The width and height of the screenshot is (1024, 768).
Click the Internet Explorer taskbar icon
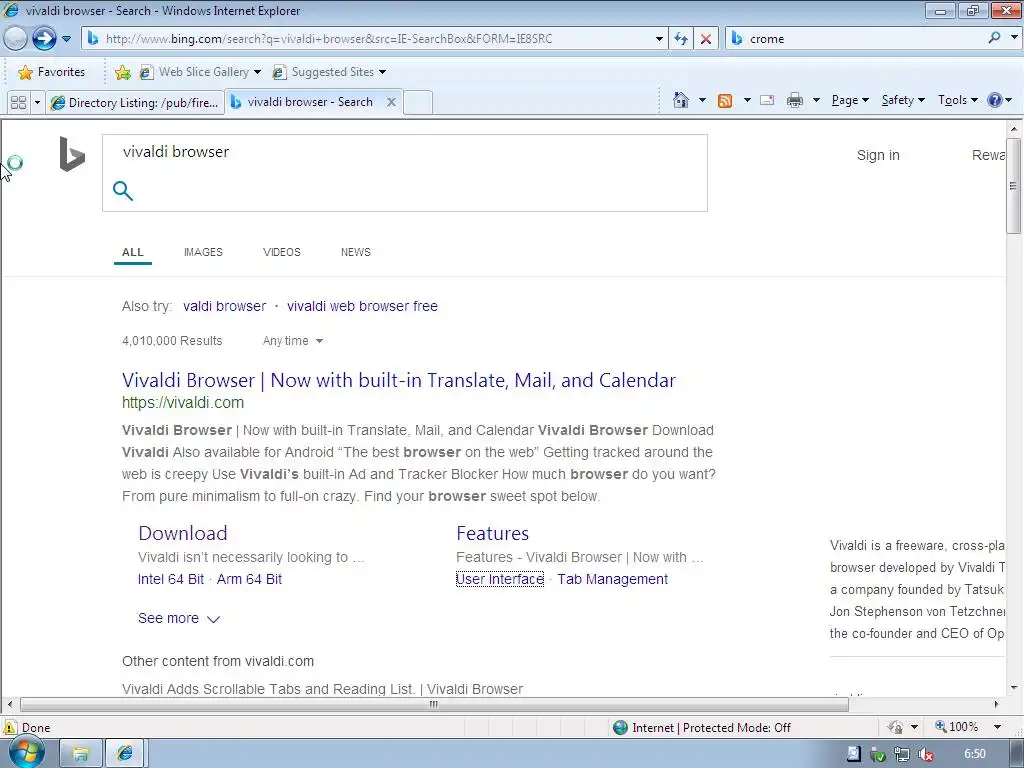pyautogui.click(x=126, y=754)
